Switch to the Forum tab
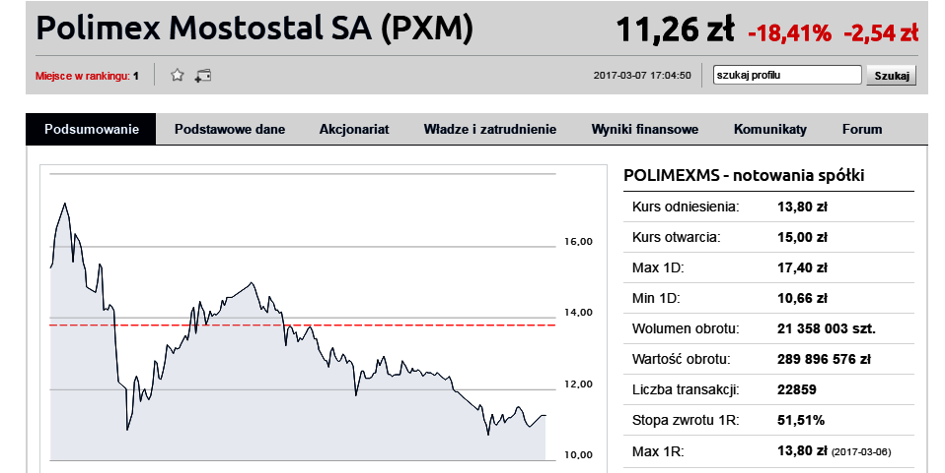 point(862,129)
